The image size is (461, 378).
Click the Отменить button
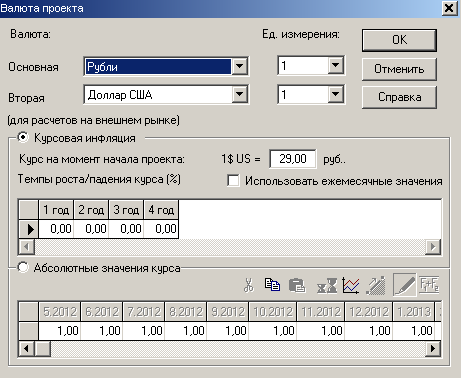click(399, 69)
